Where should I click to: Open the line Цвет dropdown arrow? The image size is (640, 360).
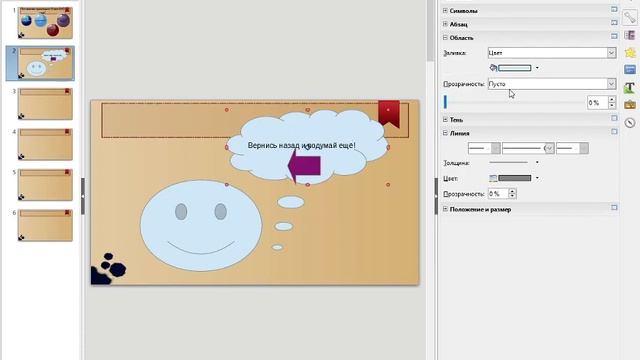[x=537, y=178]
